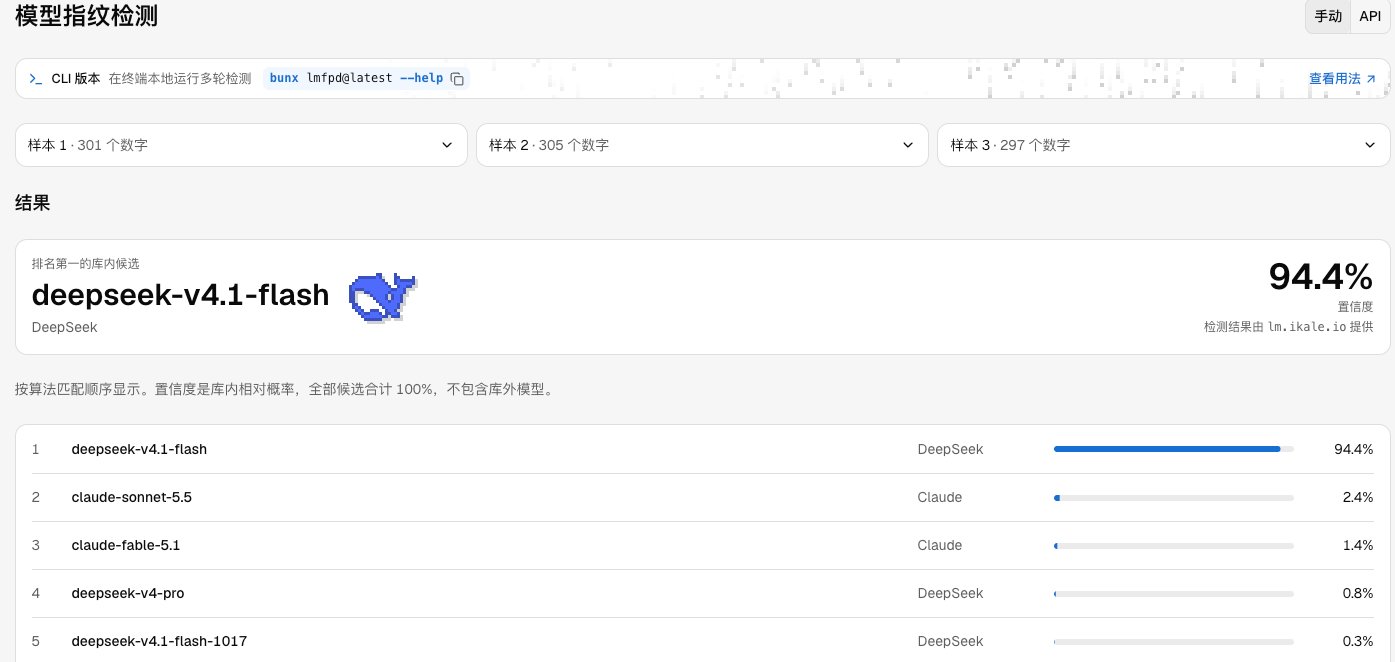This screenshot has width=1395, height=662.
Task: Click the 结果 section heading
Action: point(33,203)
